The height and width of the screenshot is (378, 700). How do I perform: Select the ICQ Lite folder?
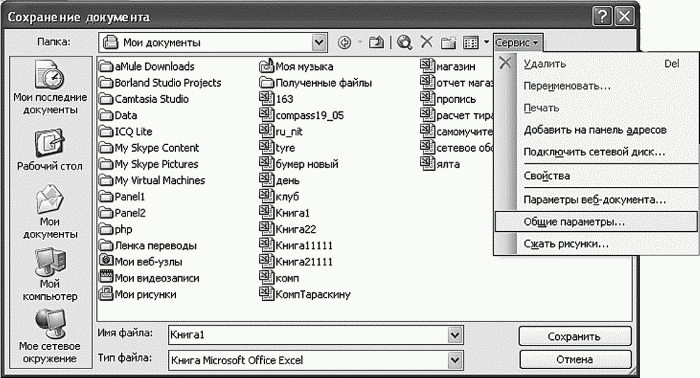126,132
